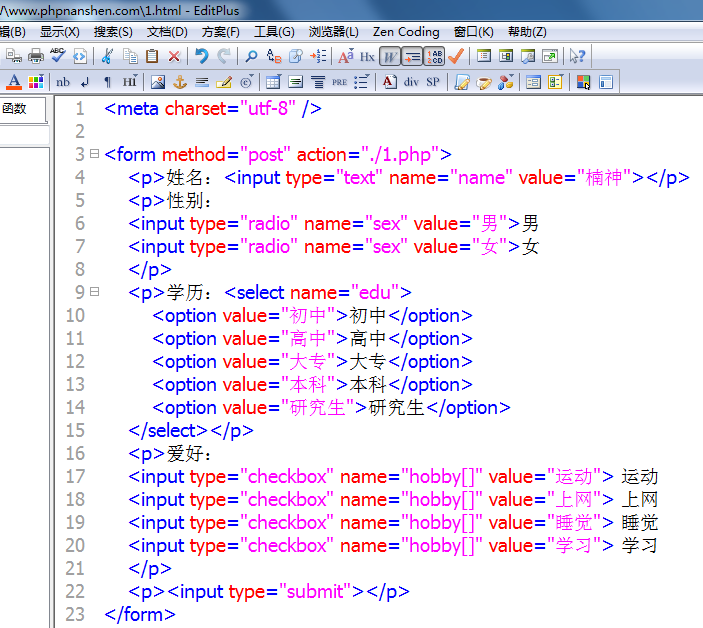Click the Font settings Aa icon
This screenshot has width=703, height=628.
point(346,56)
